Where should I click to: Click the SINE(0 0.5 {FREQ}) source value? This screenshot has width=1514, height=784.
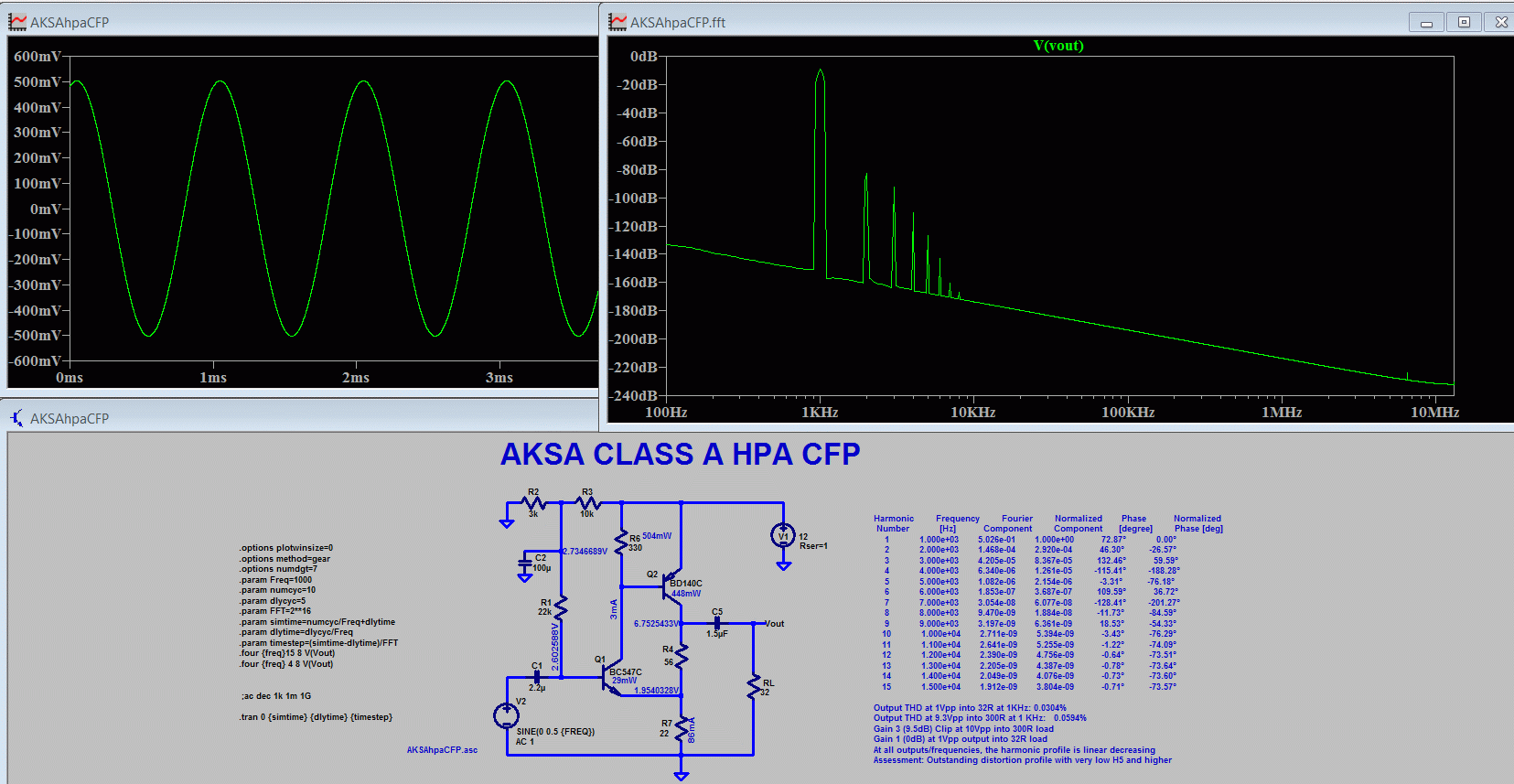coord(555,732)
